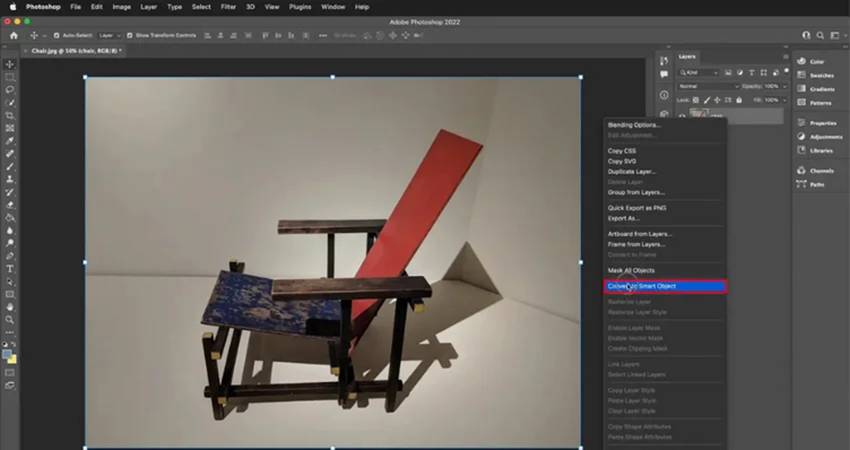Switch to the Chair.jpg document tab
The image size is (850, 450).
[x=76, y=50]
